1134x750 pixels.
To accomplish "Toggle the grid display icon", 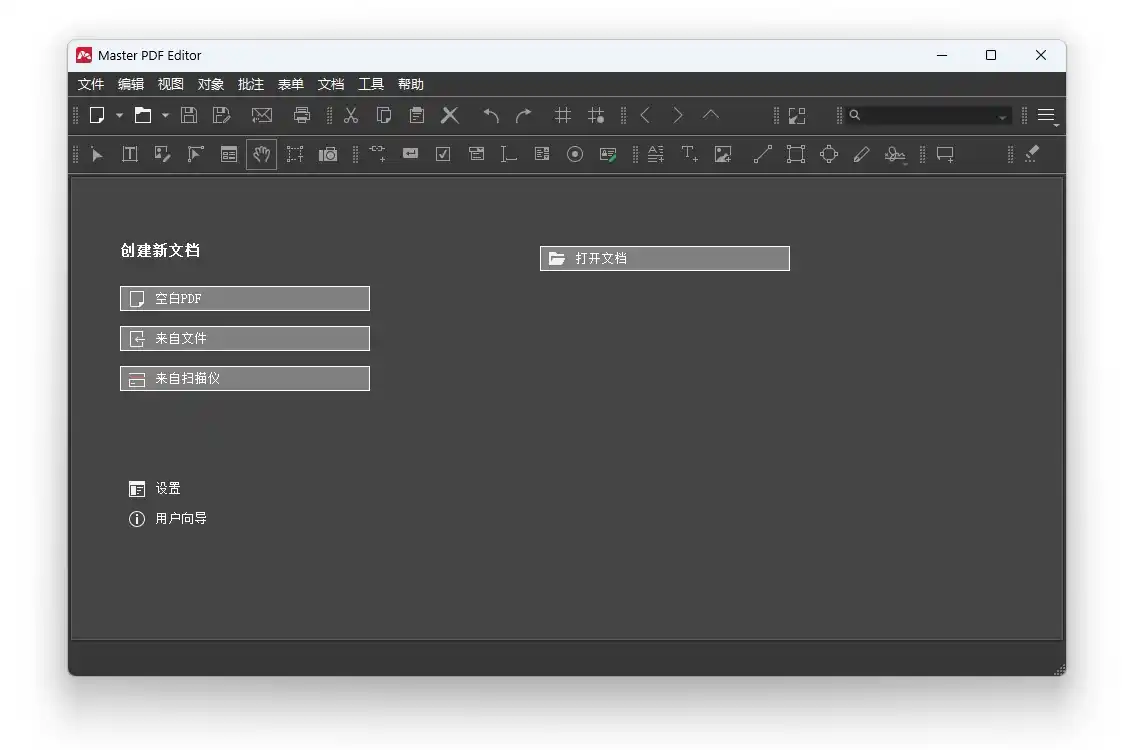I will coord(563,115).
